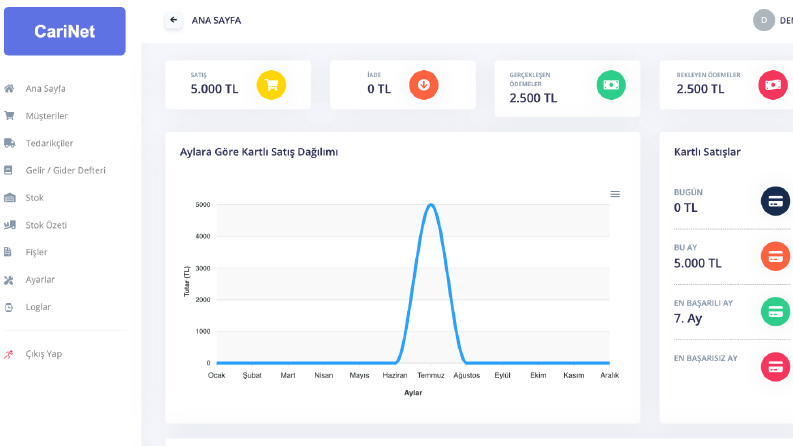Click the Bu Ay 5.000 TL value
This screenshot has height=446, width=793.
point(697,263)
